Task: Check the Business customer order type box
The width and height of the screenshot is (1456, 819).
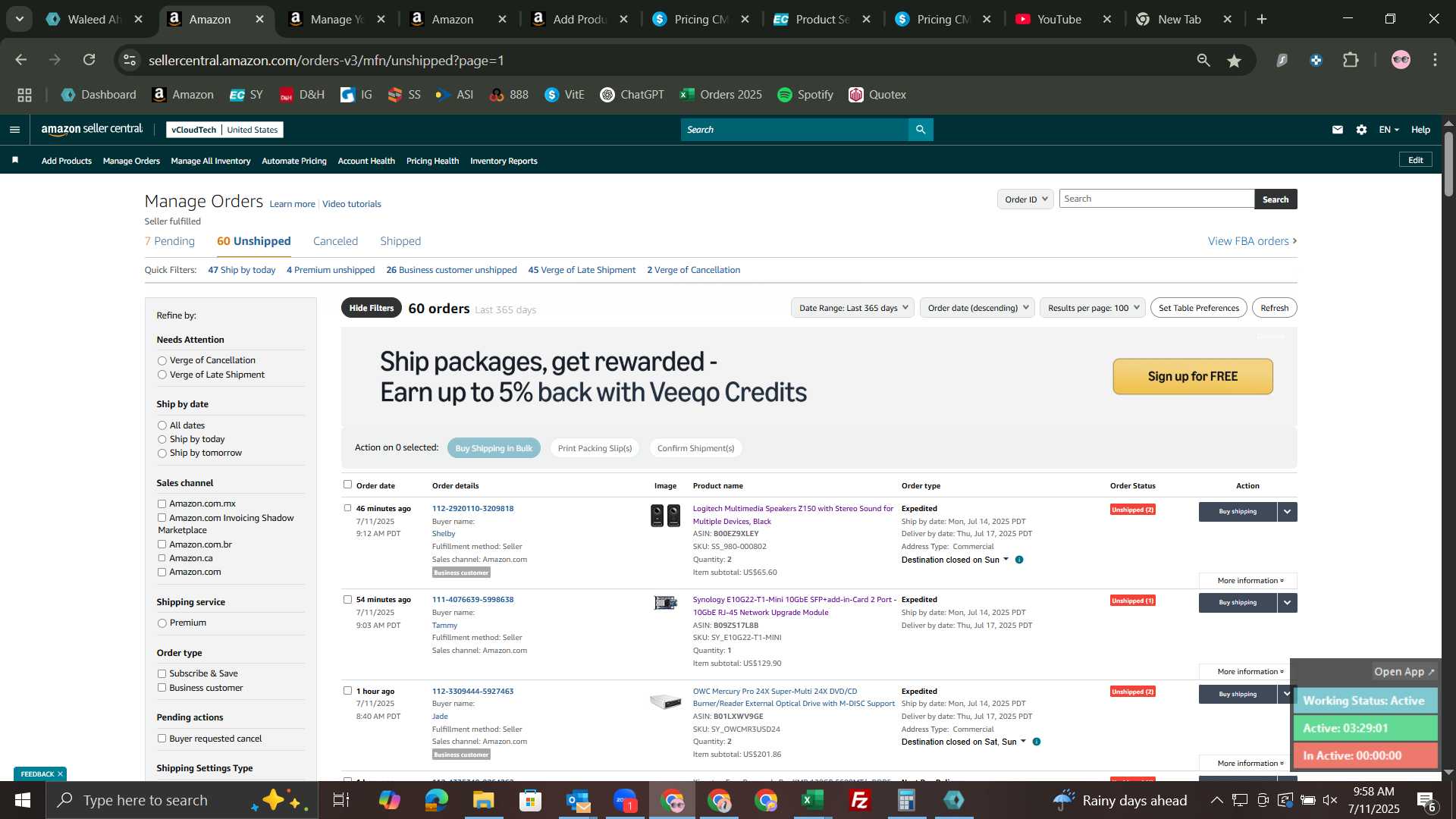Action: point(162,688)
